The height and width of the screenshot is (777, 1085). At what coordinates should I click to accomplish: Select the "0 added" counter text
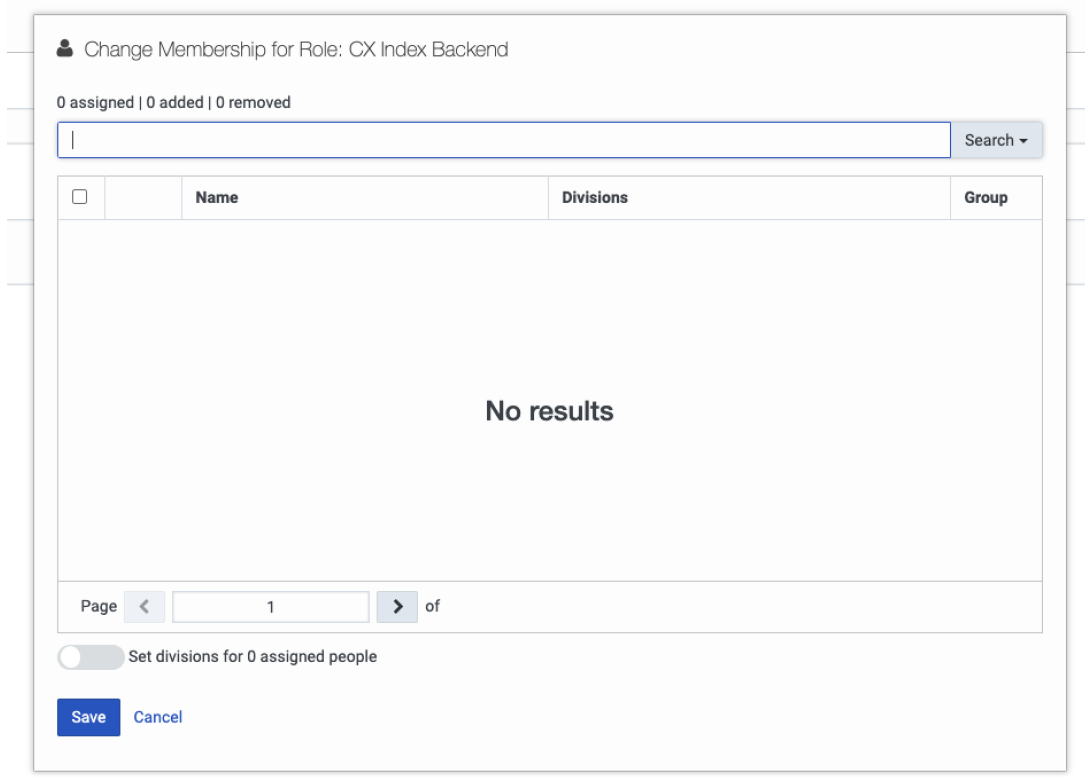175,102
